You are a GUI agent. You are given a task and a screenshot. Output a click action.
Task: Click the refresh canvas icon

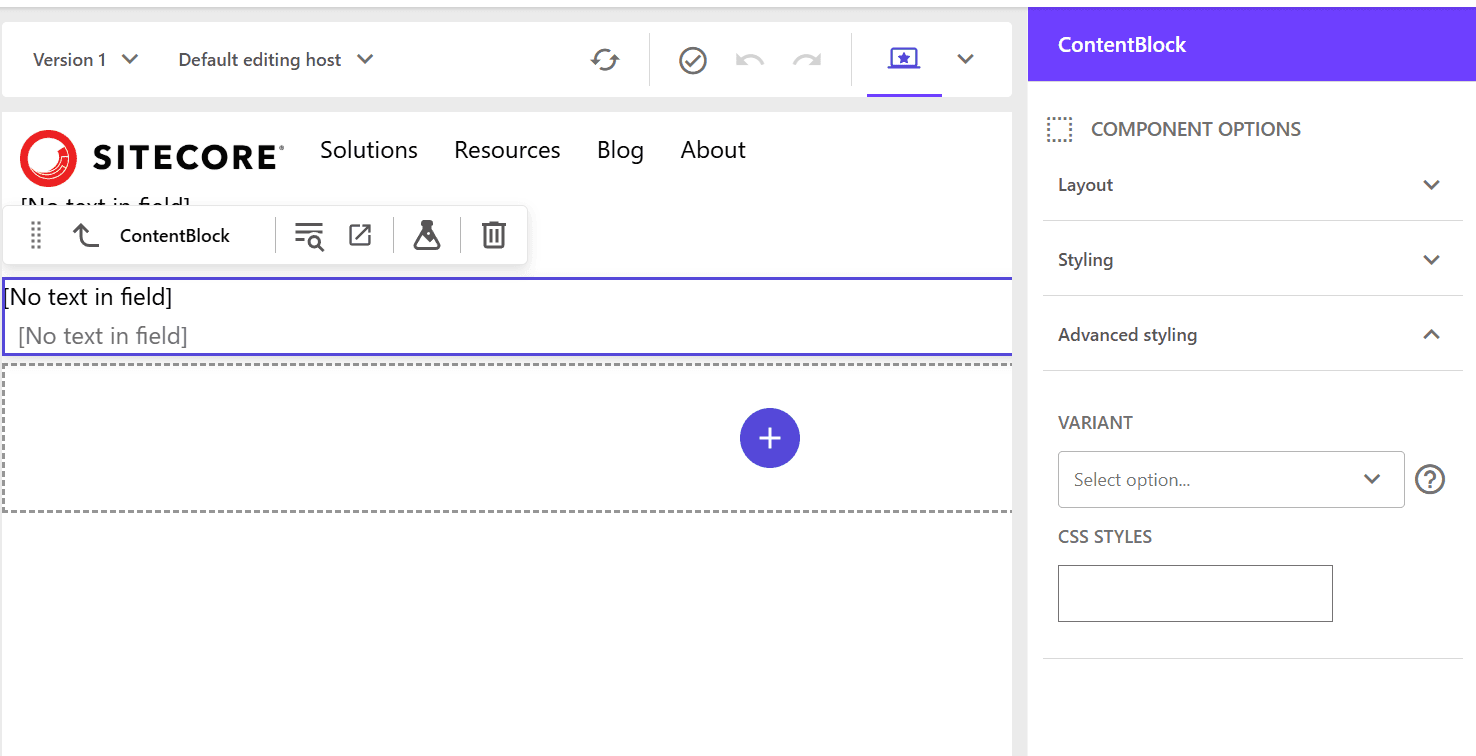[604, 60]
